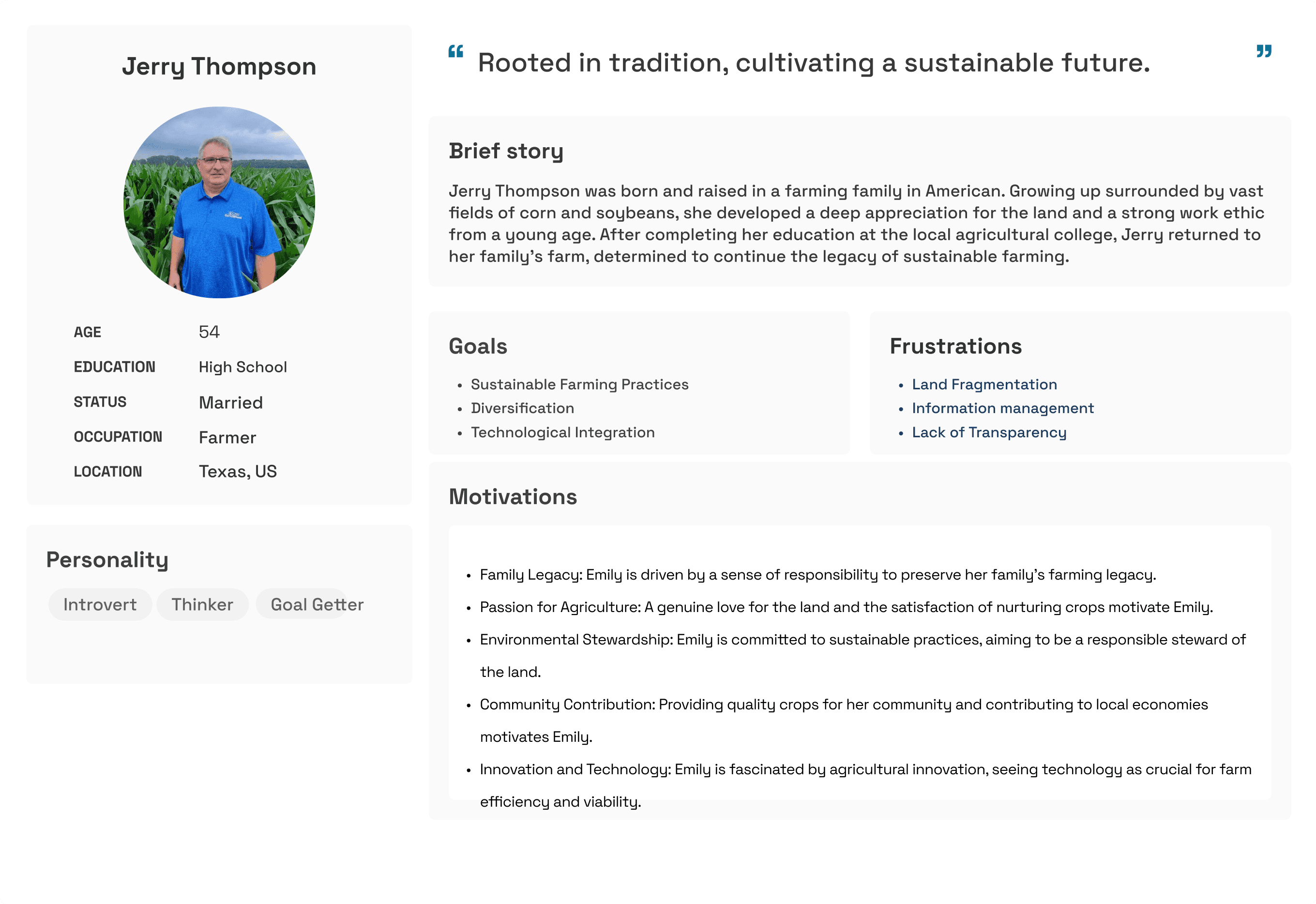
Task: Open the Information management link
Action: click(1002, 408)
